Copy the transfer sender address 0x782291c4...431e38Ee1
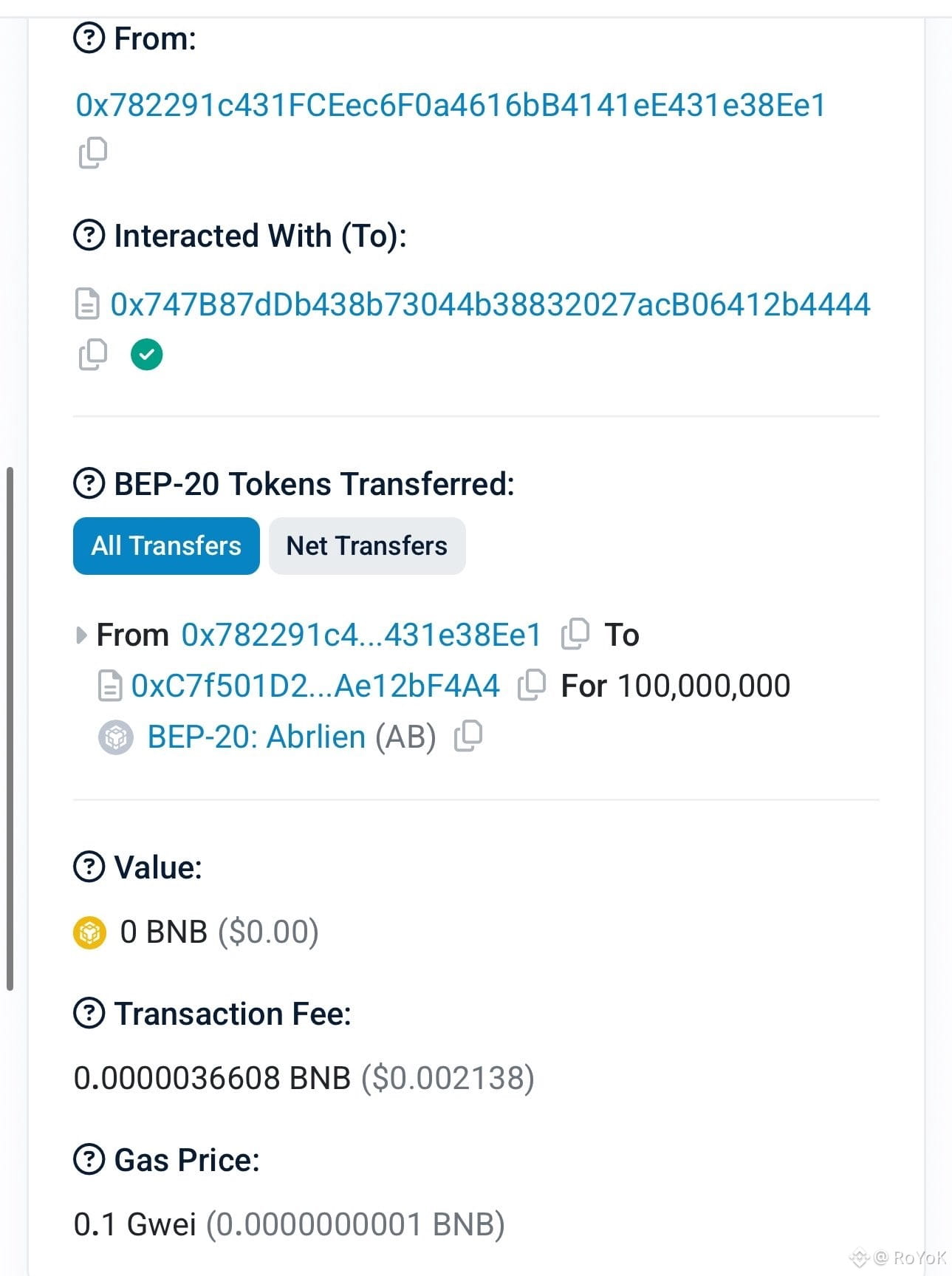This screenshot has height=1276, width=952. click(x=575, y=634)
